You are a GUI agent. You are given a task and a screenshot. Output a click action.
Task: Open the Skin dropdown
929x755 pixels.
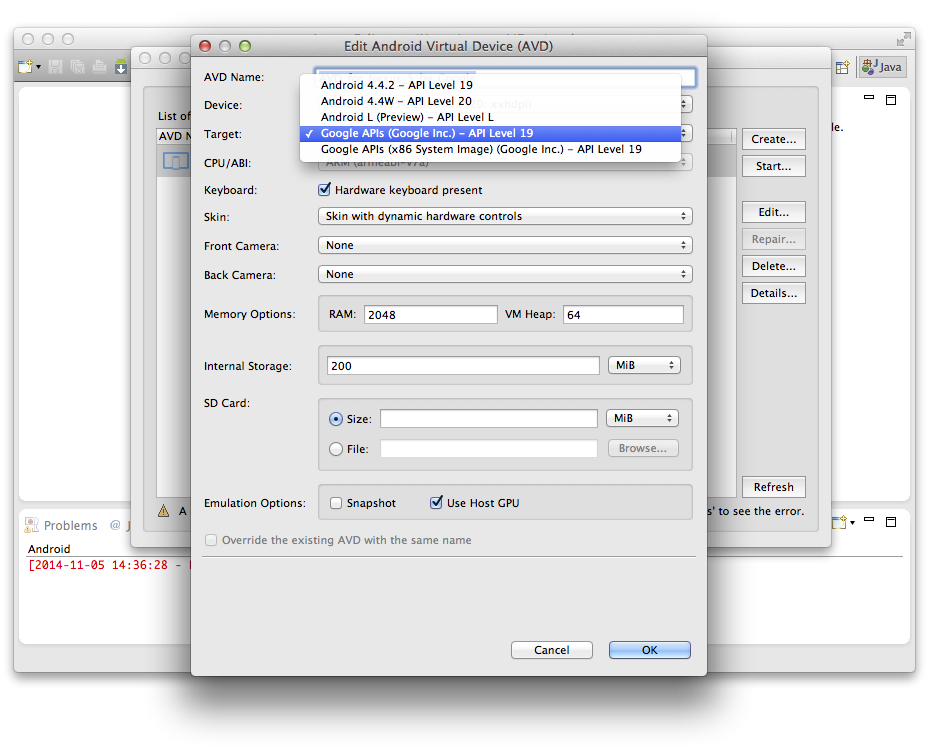click(504, 216)
